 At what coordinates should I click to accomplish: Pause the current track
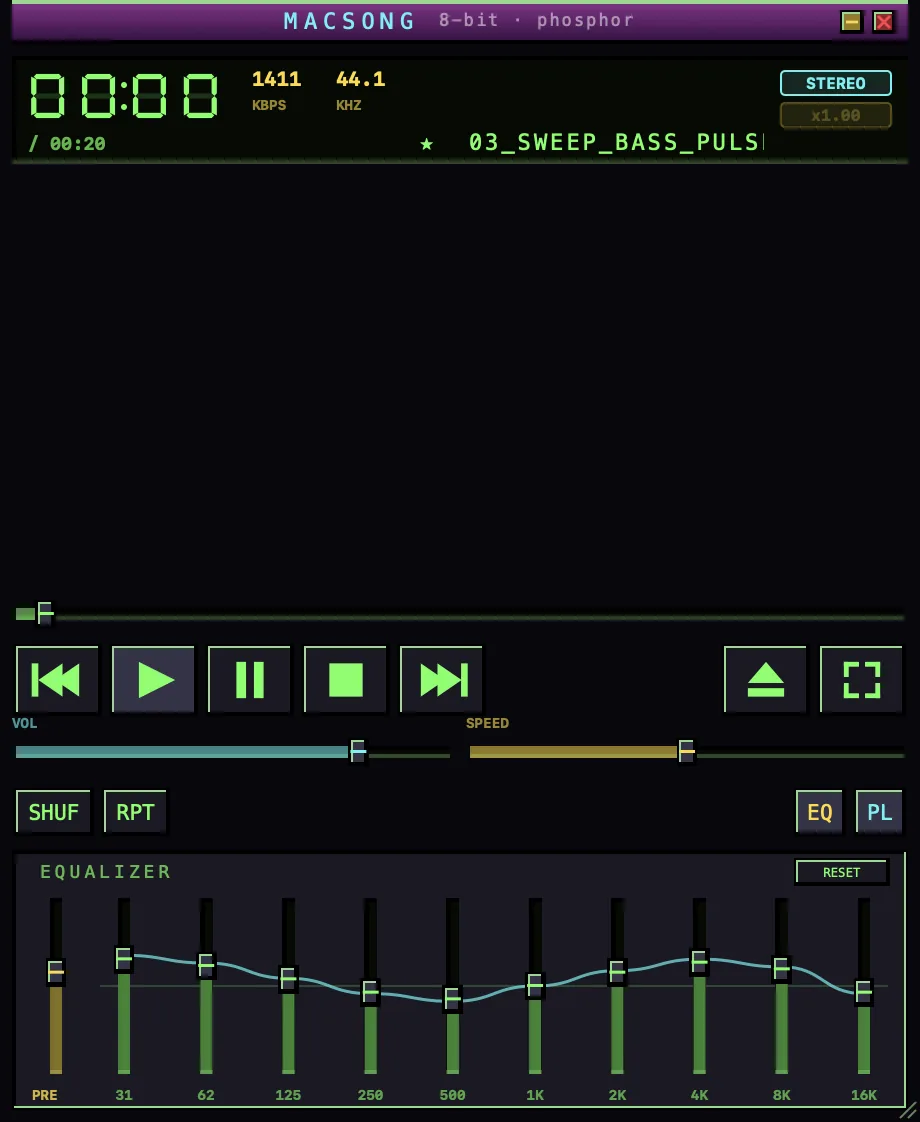(x=249, y=679)
